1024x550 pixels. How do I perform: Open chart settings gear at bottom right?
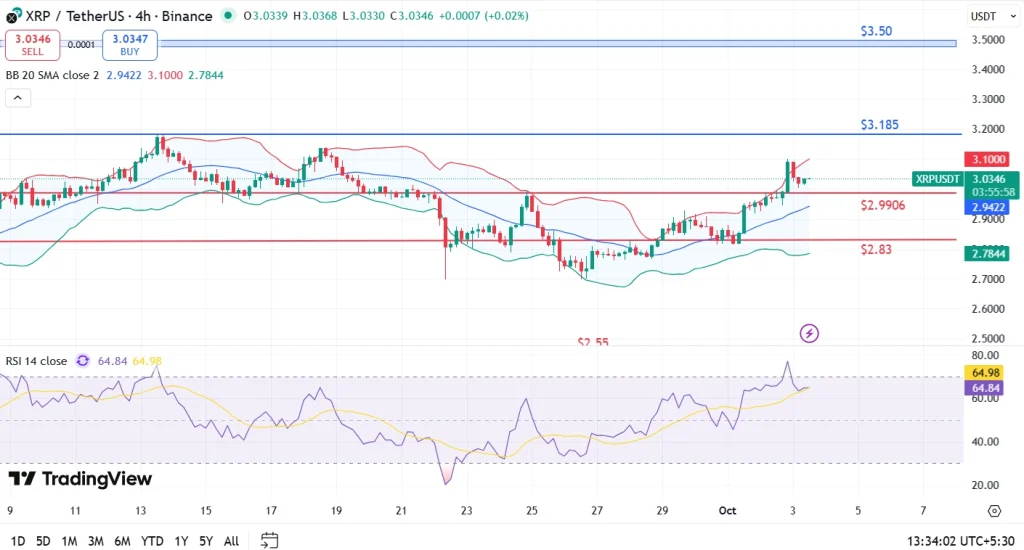click(x=993, y=510)
